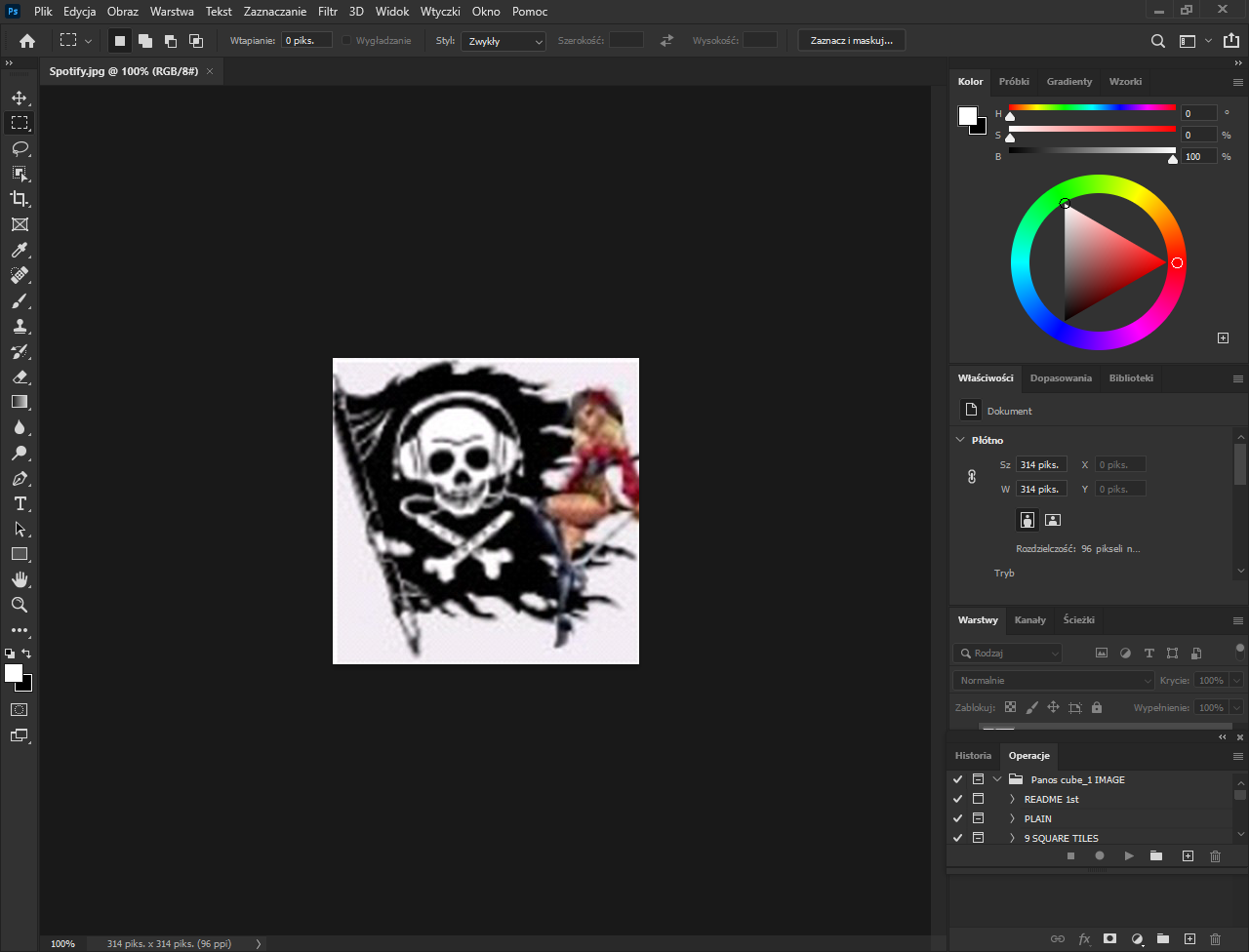Open the Rodzaj layer filter dropdown
This screenshot has height=952, width=1249.
point(1008,654)
